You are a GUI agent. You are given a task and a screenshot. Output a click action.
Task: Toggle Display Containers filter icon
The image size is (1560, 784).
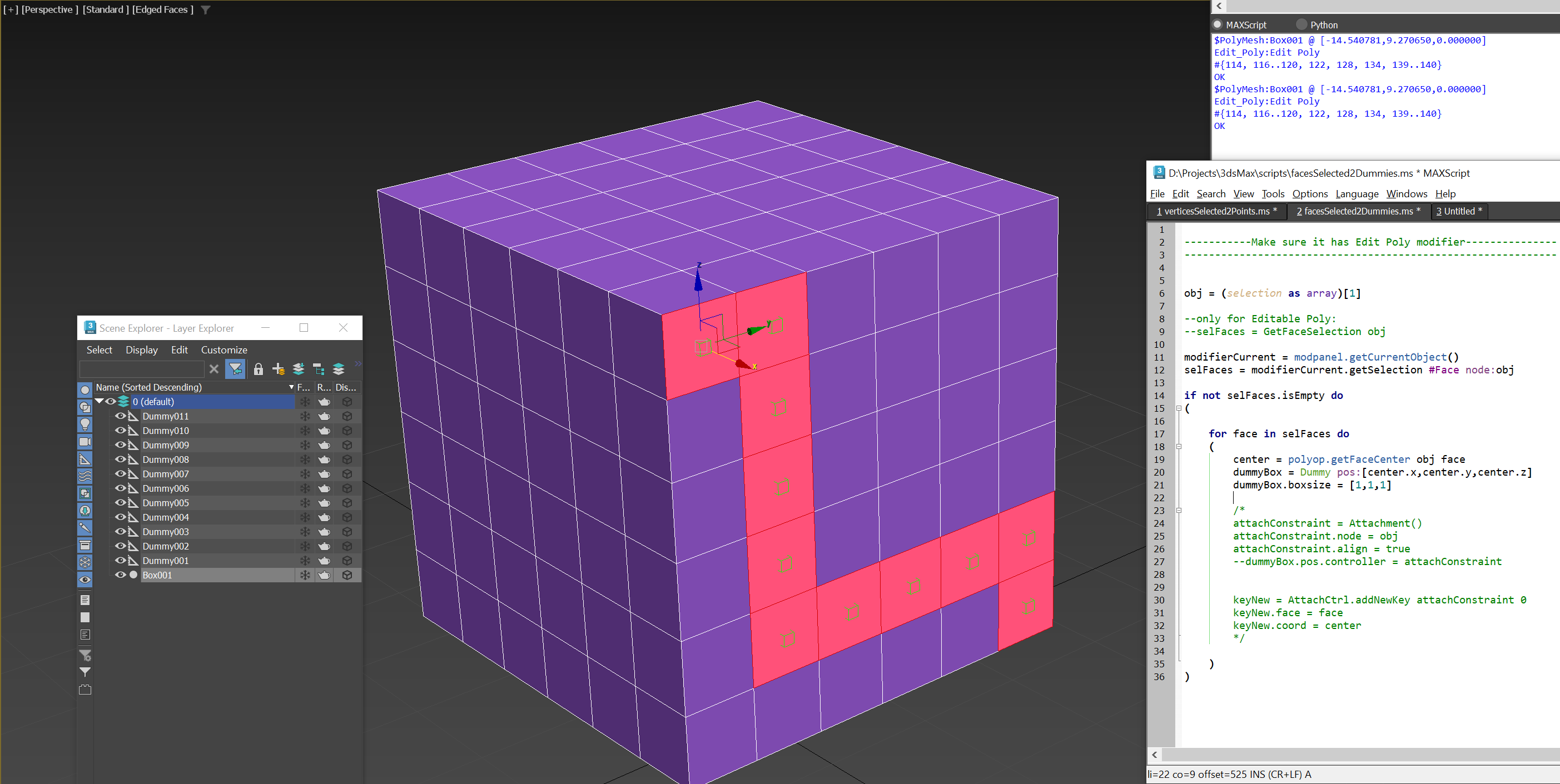point(85,545)
